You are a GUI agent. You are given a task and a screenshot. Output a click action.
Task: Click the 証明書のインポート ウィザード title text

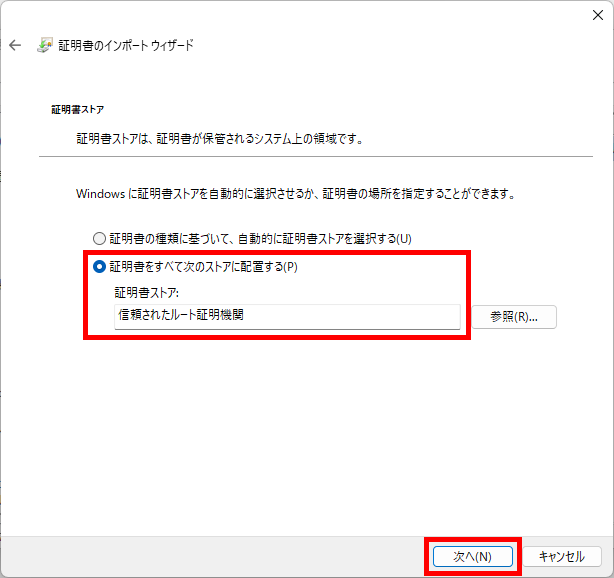[x=126, y=45]
